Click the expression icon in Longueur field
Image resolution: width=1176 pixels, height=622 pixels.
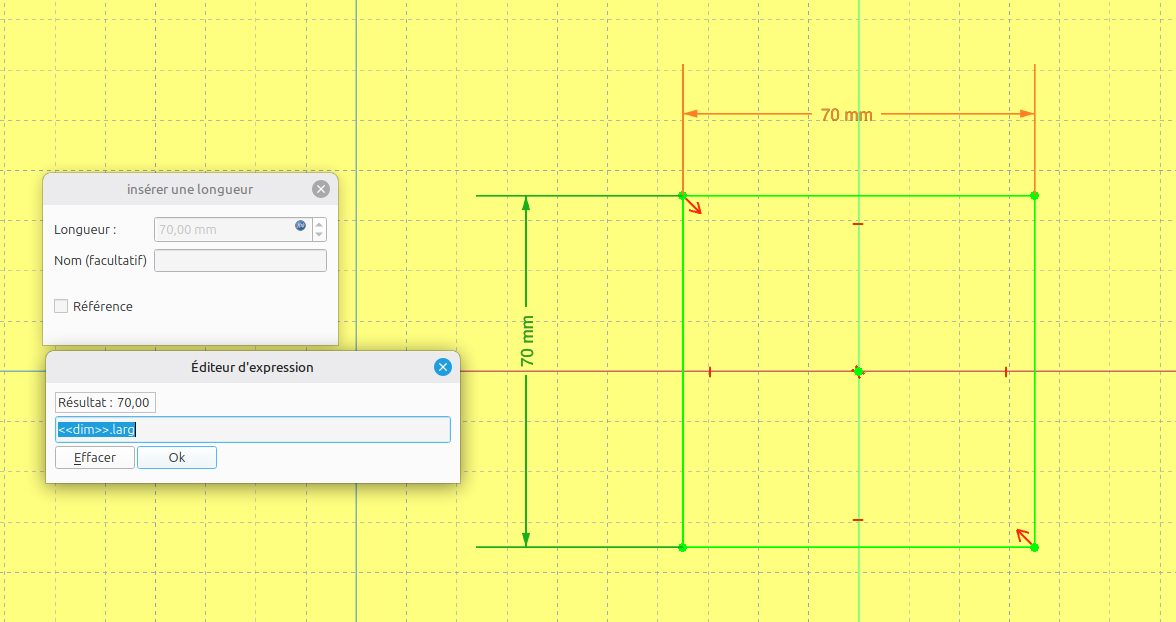300,225
